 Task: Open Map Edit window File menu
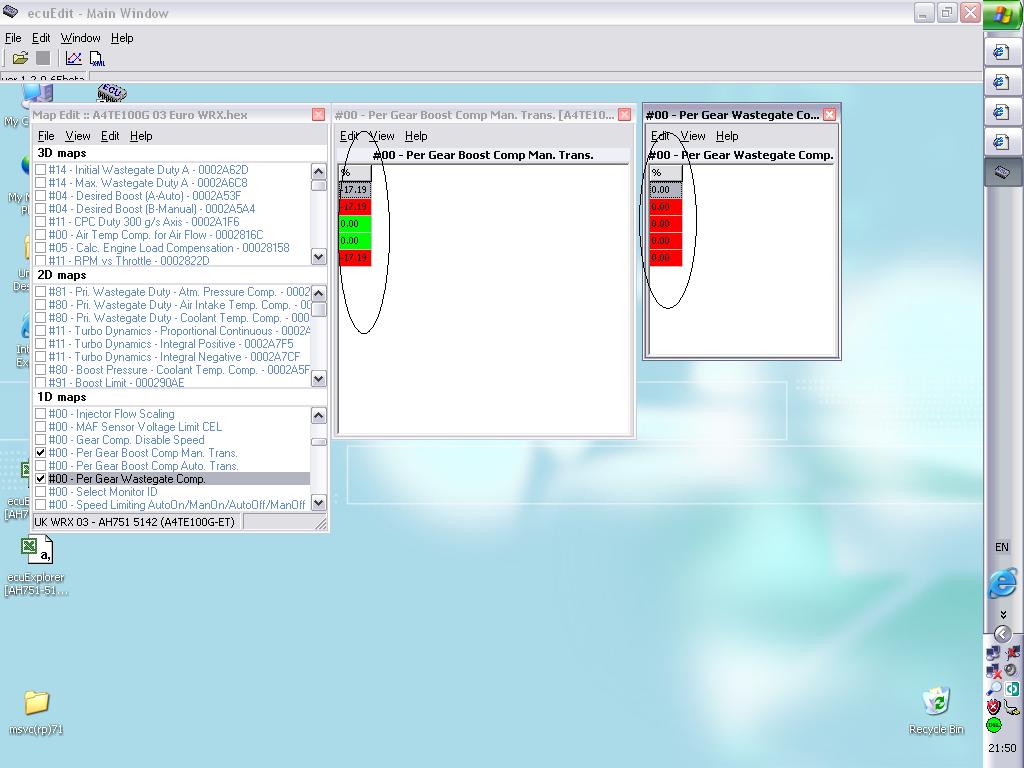pos(46,136)
